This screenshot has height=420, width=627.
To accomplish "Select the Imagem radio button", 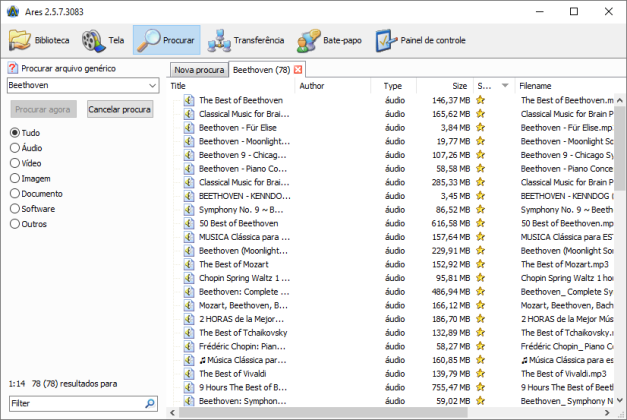I will [x=15, y=178].
